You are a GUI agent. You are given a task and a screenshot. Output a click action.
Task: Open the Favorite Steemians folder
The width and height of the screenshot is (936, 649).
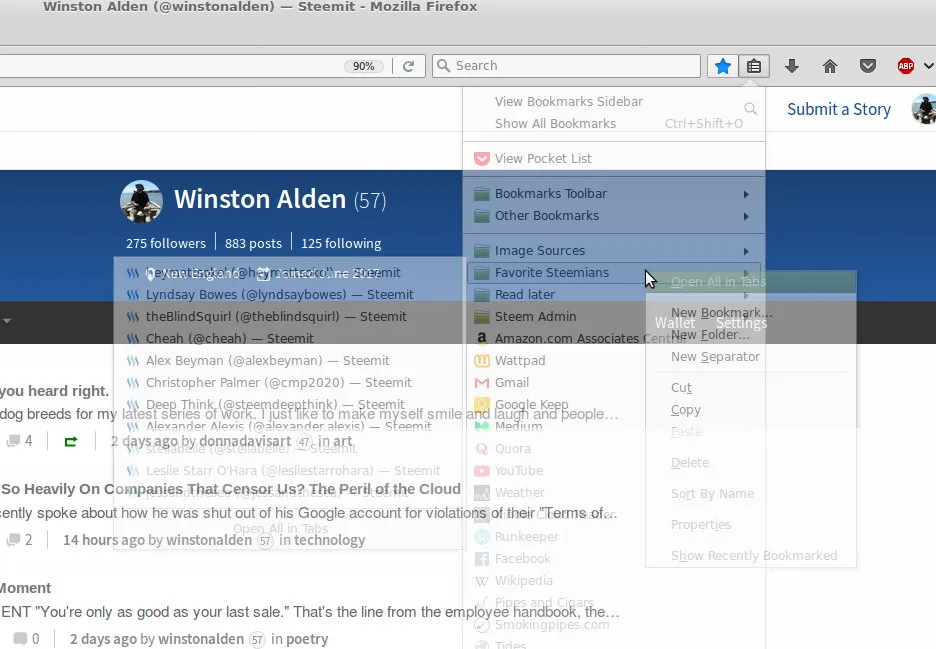(x=614, y=273)
